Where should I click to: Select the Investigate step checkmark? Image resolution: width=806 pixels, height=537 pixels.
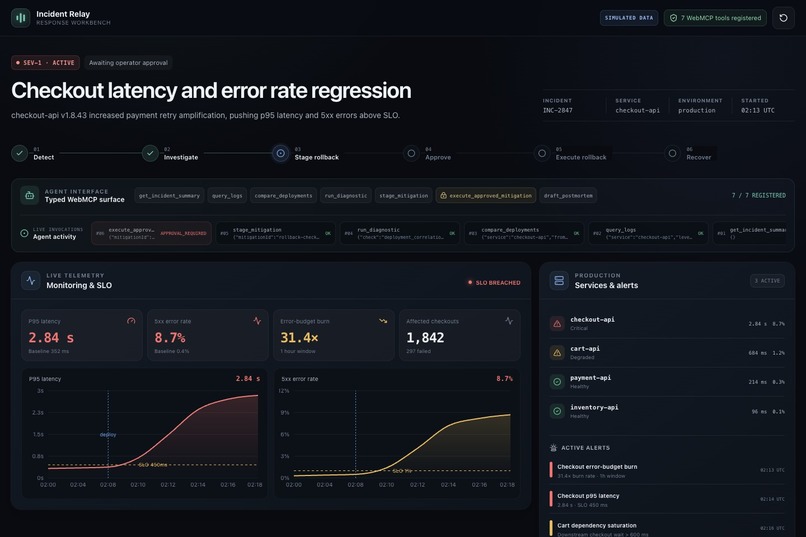pos(150,153)
